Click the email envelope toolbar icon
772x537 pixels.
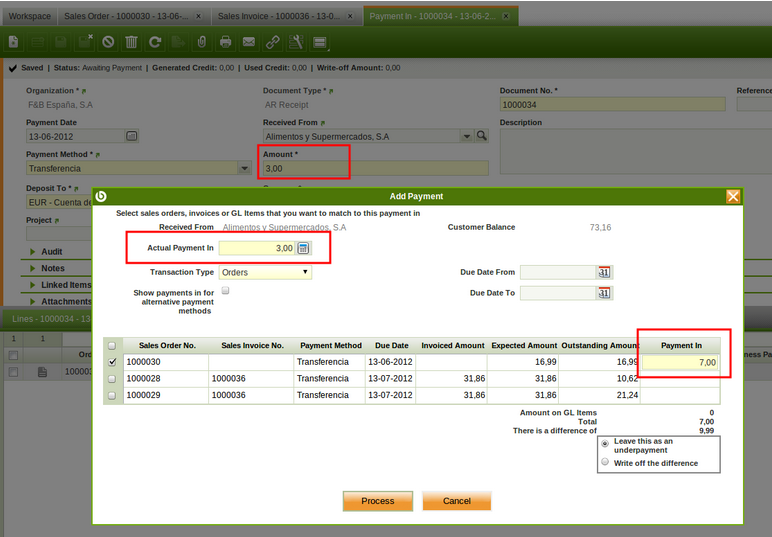coord(248,42)
